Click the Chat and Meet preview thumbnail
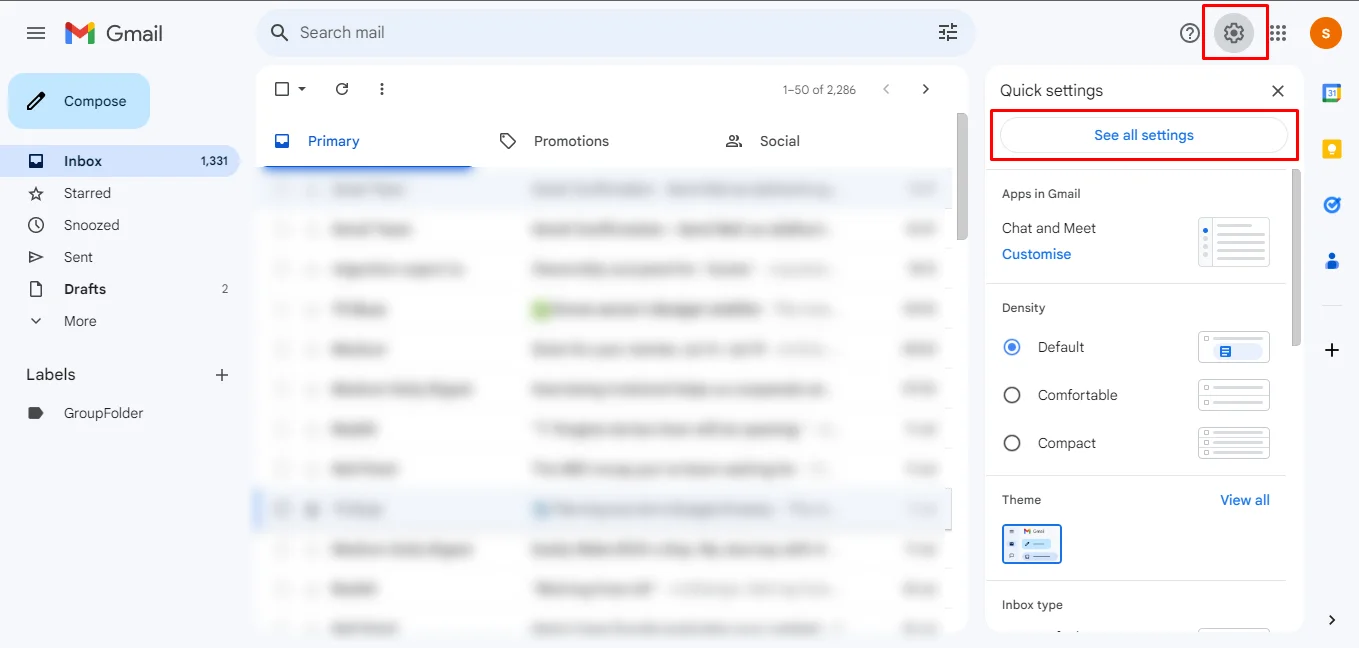Image resolution: width=1359 pixels, height=648 pixels. [x=1234, y=242]
